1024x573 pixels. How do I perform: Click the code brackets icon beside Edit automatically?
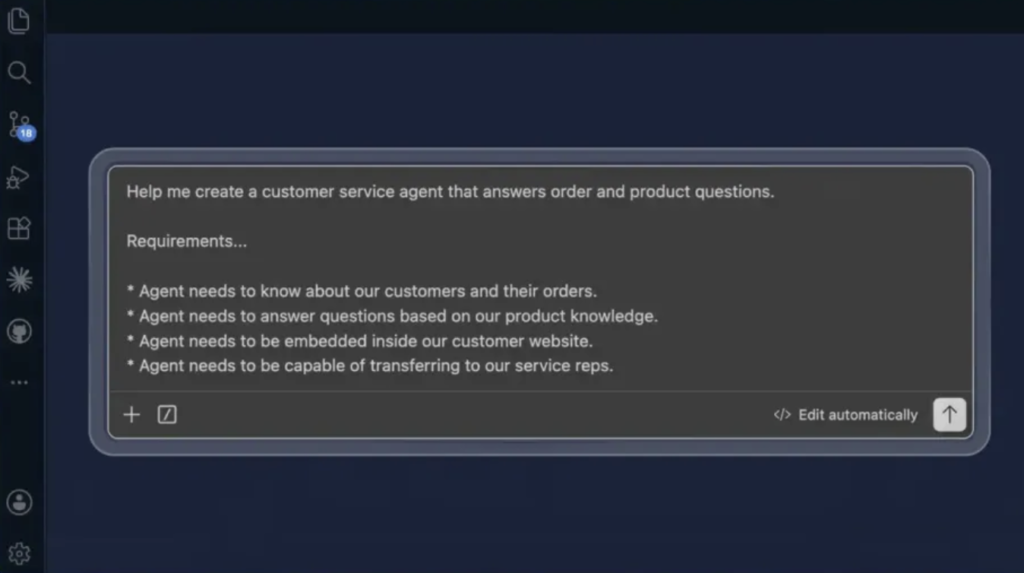coord(782,415)
